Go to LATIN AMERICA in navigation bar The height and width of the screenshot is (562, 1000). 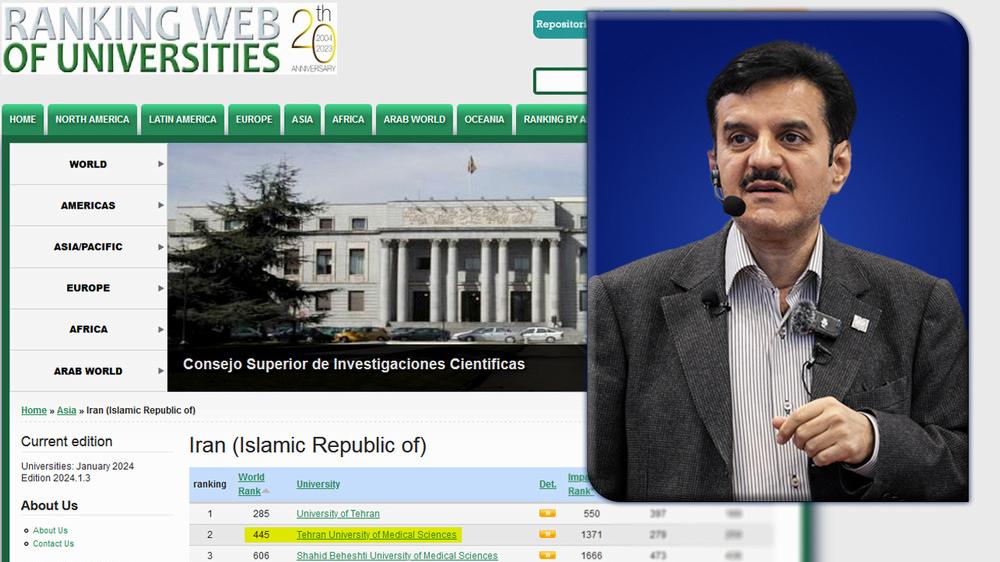182,120
